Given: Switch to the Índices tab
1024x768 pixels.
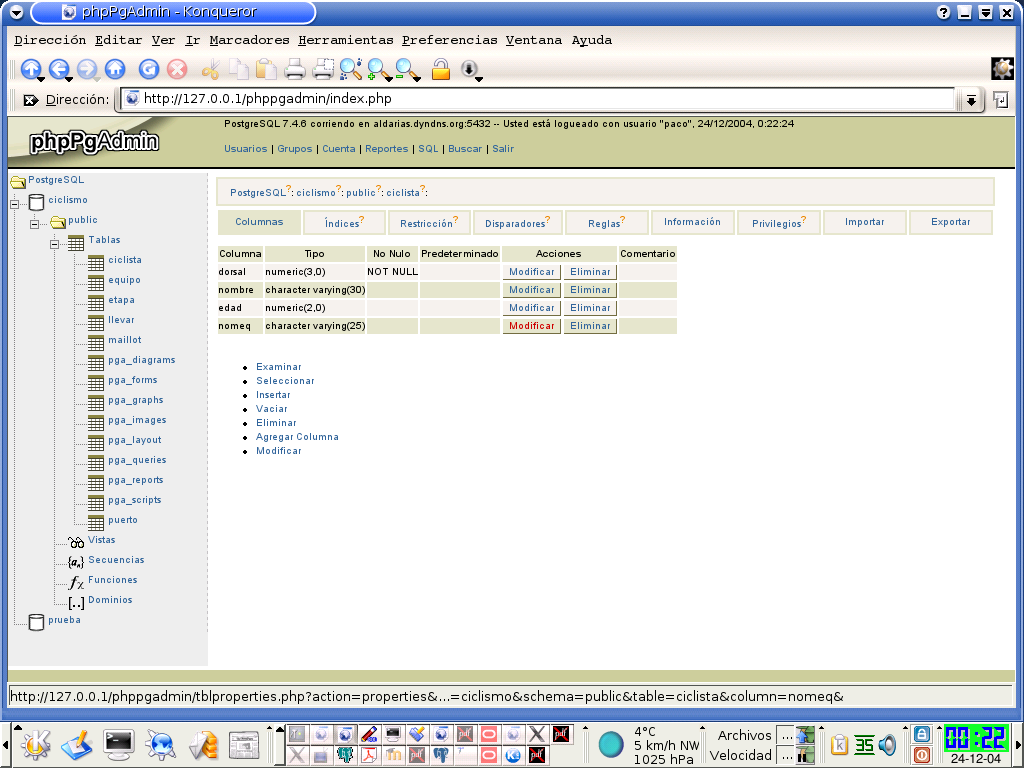Looking at the screenshot, I should coord(344,222).
